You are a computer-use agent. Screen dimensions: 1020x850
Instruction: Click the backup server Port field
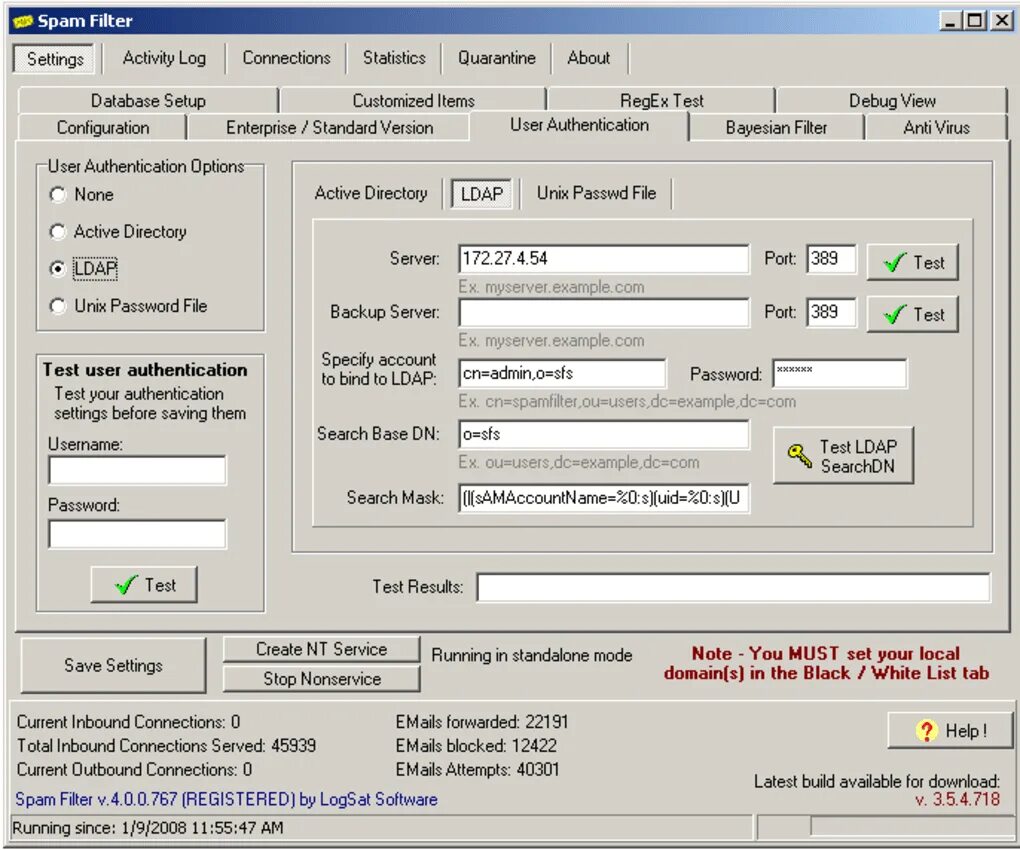831,312
